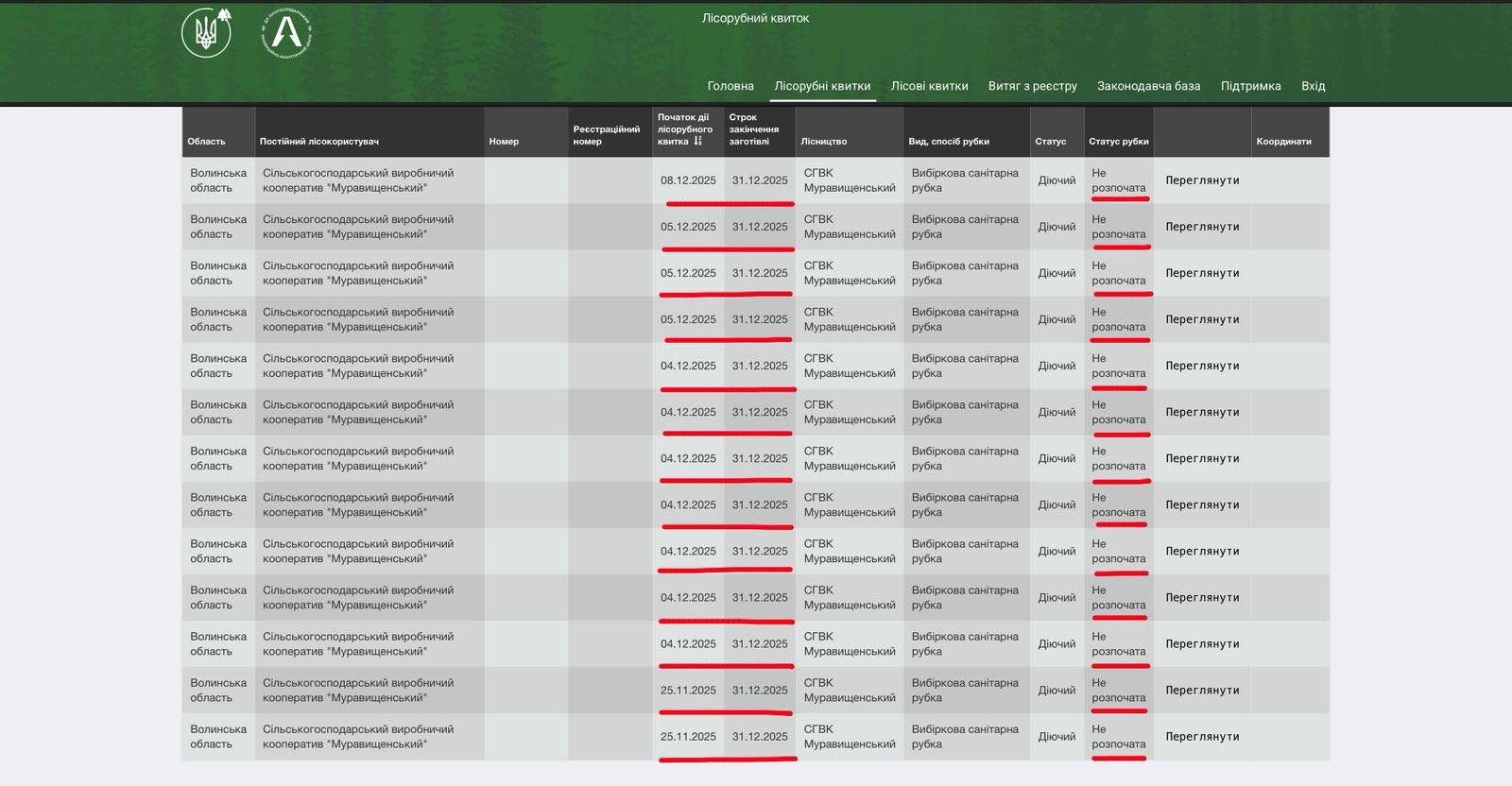Image resolution: width=1512 pixels, height=786 pixels.
Task: Click the Вид, спосіб рубки header
Action: [x=948, y=142]
